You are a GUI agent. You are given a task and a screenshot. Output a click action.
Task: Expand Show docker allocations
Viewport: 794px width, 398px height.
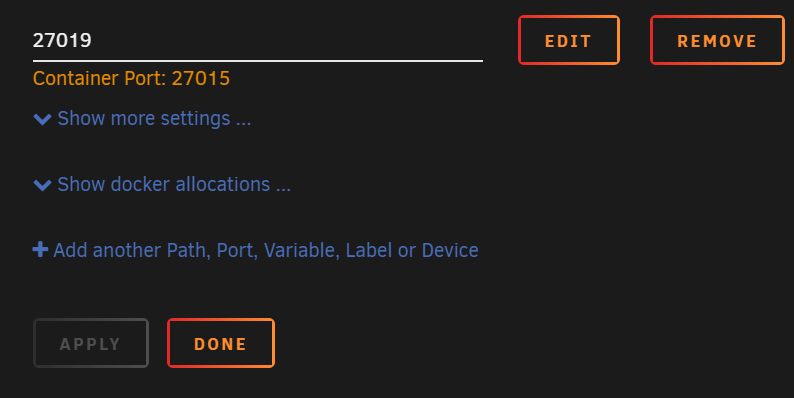tap(162, 184)
